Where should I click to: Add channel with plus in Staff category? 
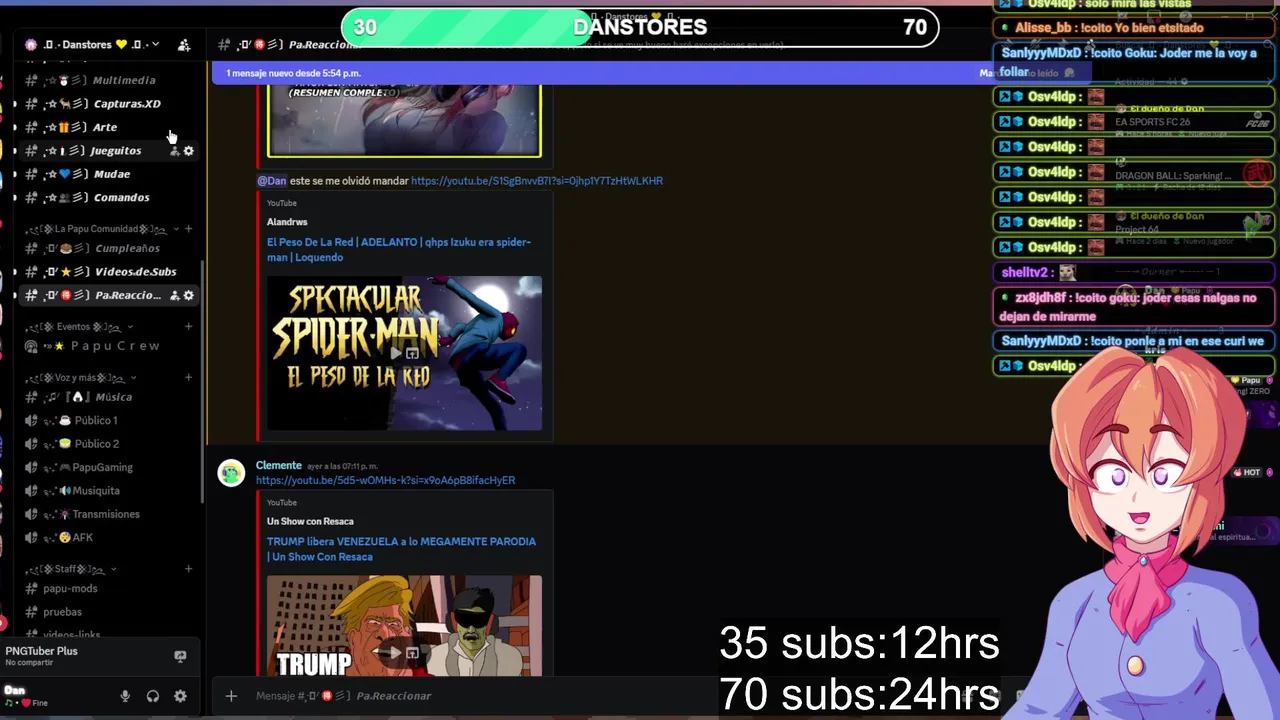click(188, 569)
